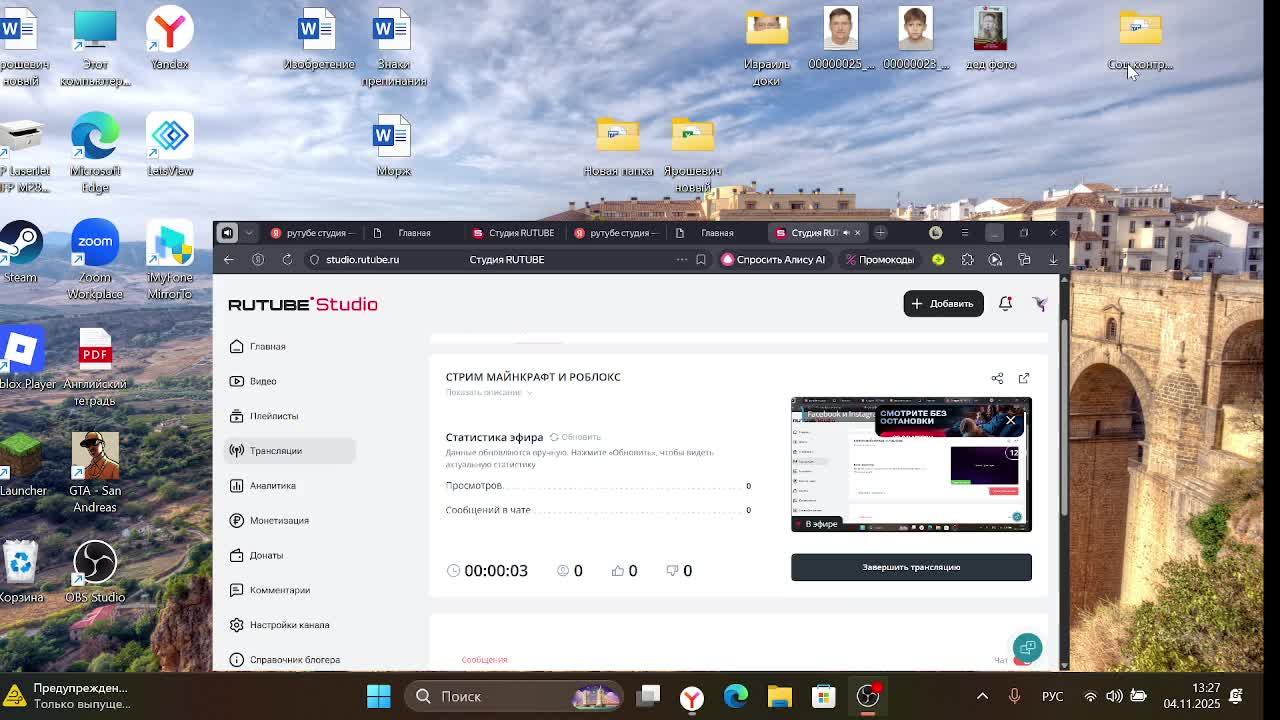1280x720 pixels.
Task: Select the Сообщения tab below stats
Action: (484, 660)
